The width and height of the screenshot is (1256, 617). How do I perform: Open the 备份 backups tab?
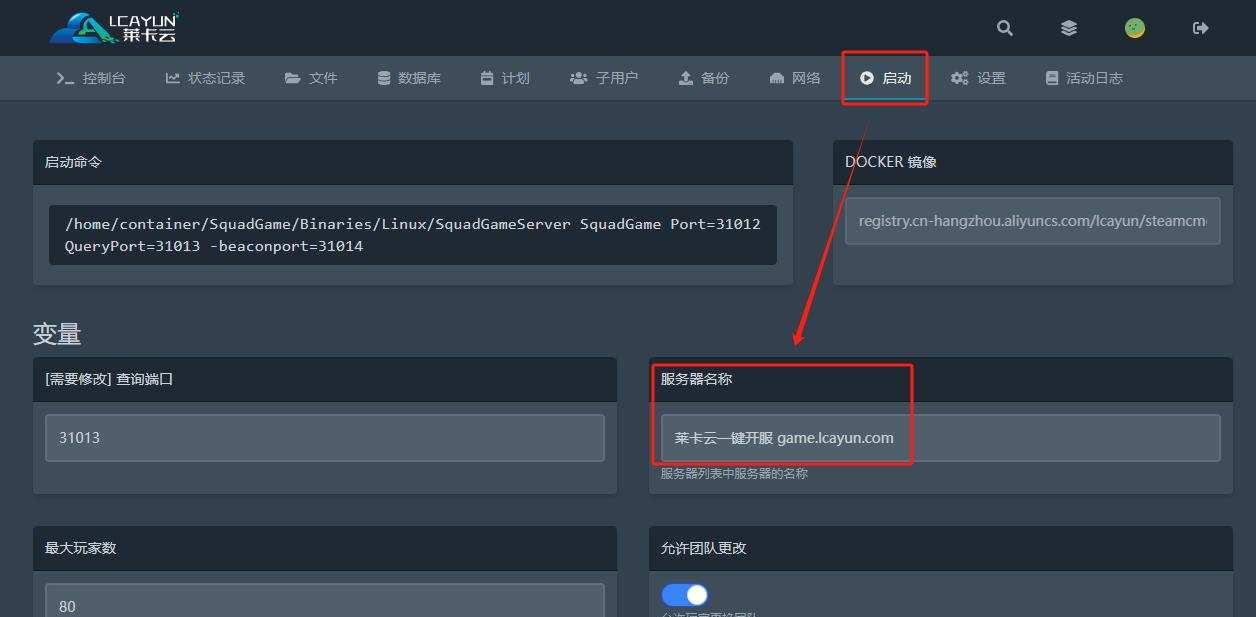[x=704, y=78]
